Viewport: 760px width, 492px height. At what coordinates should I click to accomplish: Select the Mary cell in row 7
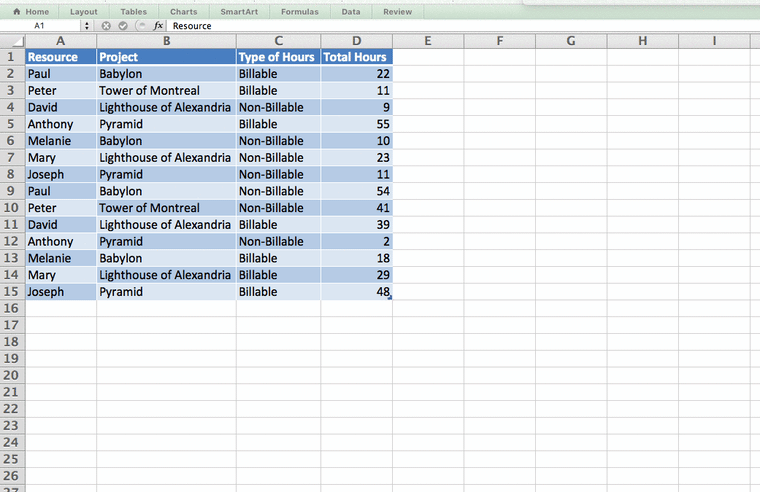click(x=61, y=158)
